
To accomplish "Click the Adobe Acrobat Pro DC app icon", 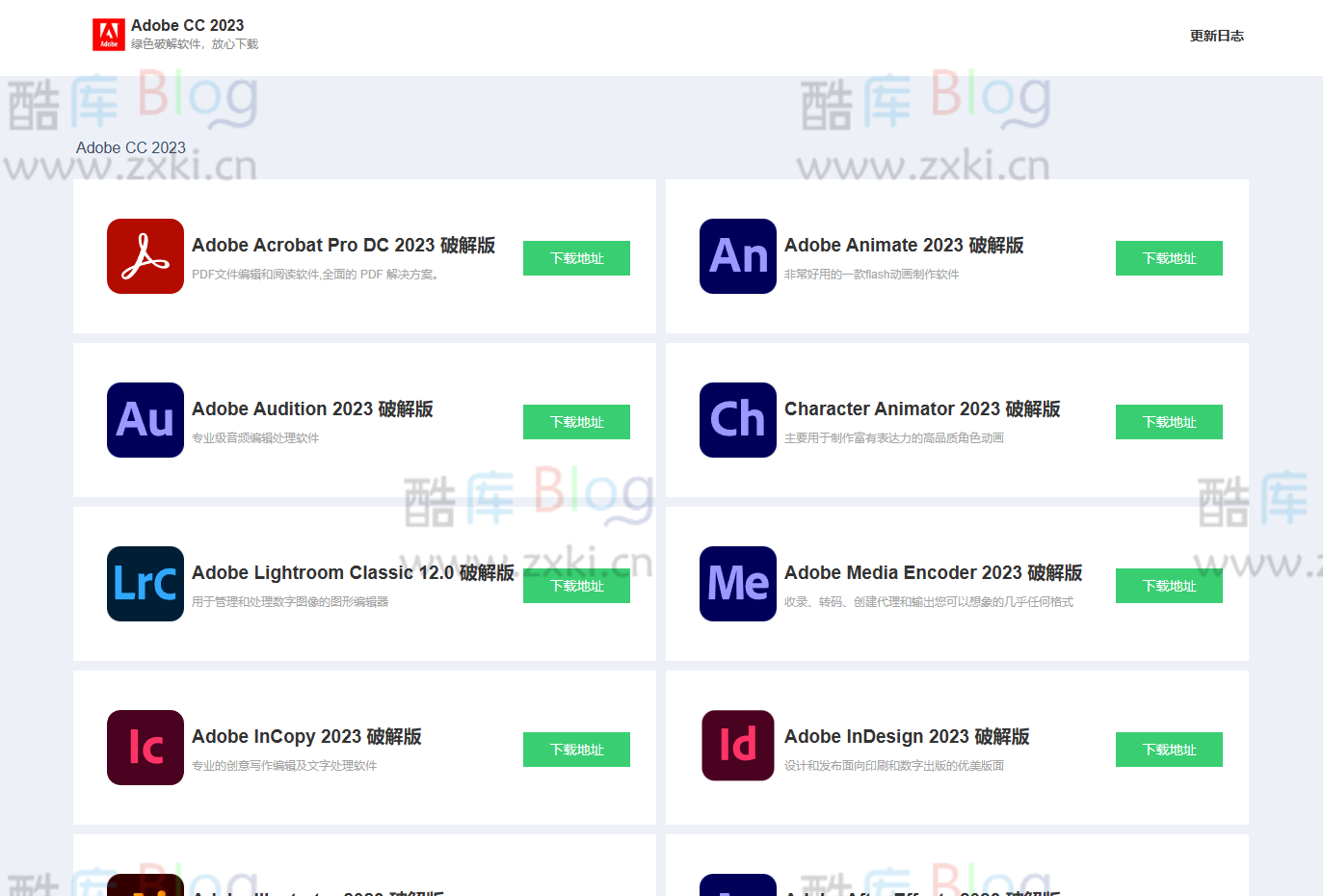I will pyautogui.click(x=145, y=256).
